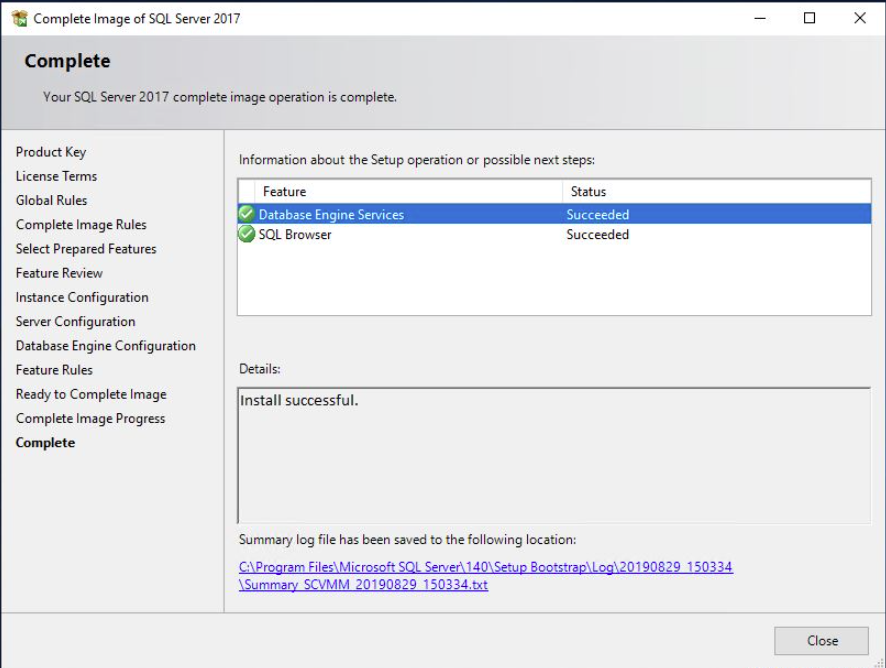
Task: Click the SQL Server setup title bar icon
Action: pyautogui.click(x=19, y=18)
